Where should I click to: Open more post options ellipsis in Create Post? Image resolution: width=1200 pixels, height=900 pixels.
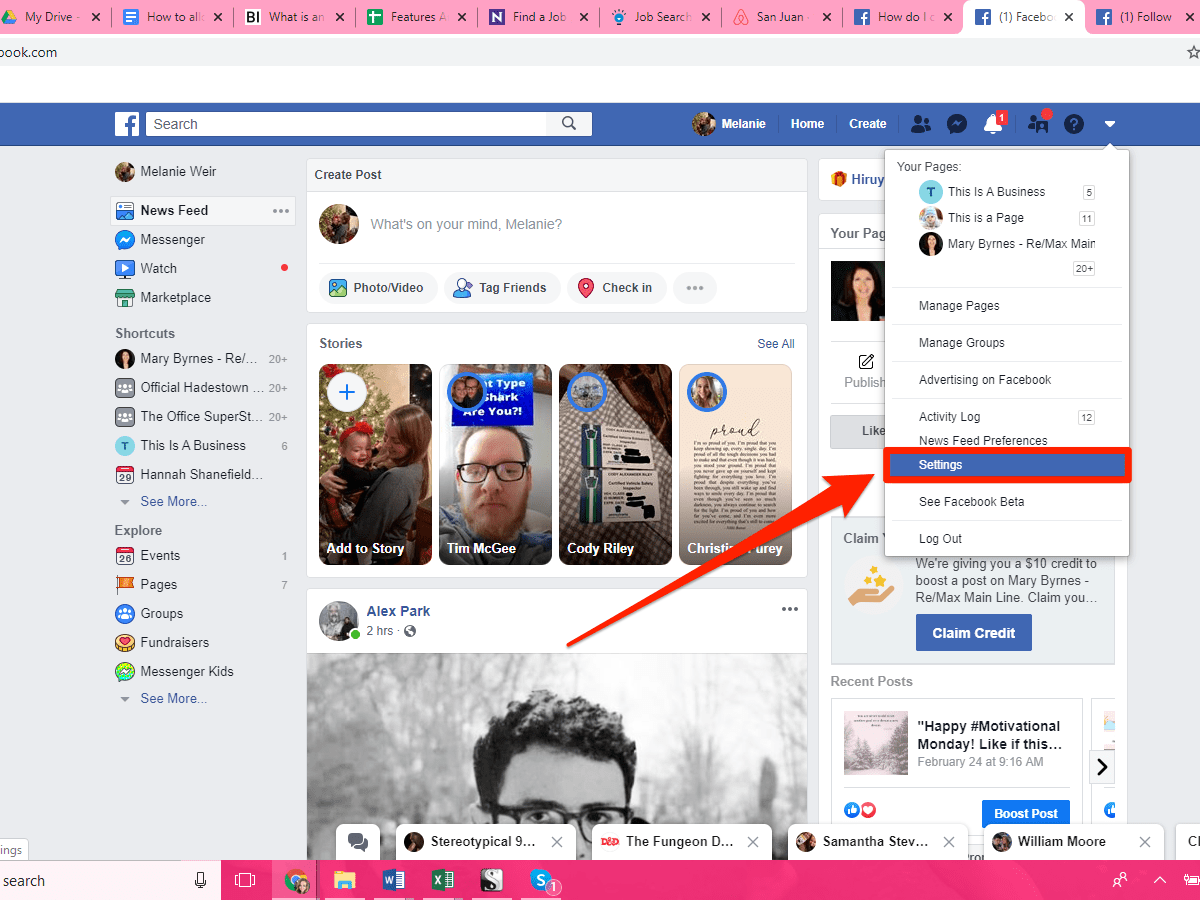pyautogui.click(x=695, y=288)
